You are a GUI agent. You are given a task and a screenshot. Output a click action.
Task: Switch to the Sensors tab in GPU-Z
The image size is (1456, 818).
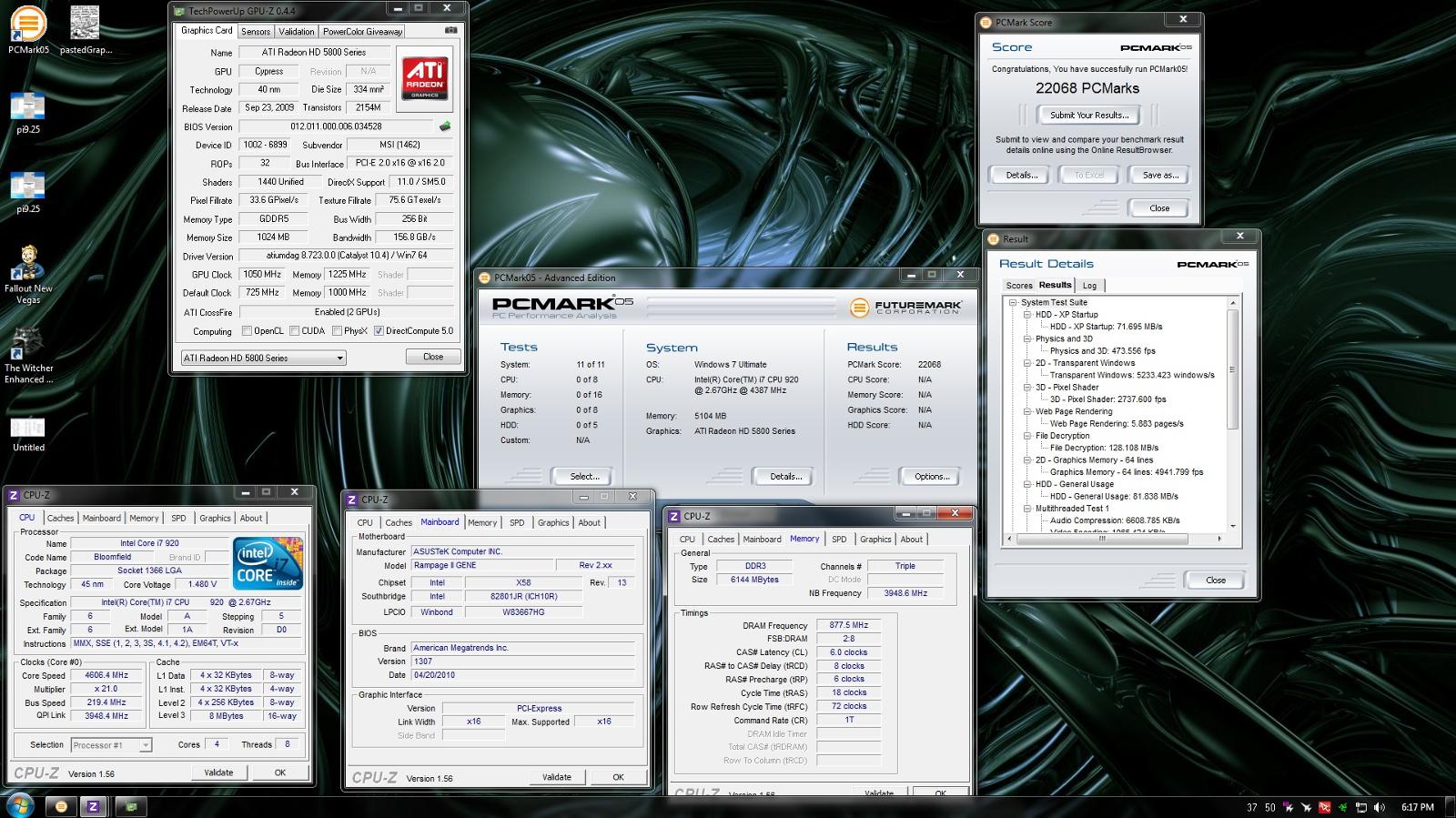[x=255, y=31]
